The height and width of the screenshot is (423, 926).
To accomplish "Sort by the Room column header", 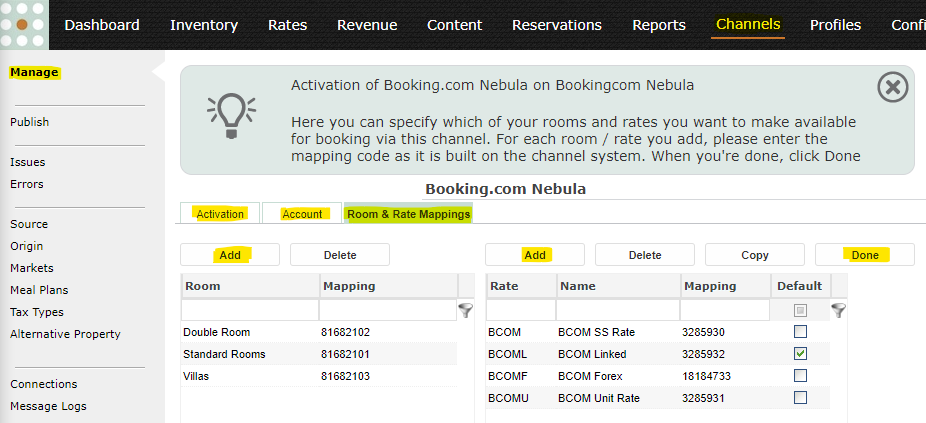I will pos(250,286).
